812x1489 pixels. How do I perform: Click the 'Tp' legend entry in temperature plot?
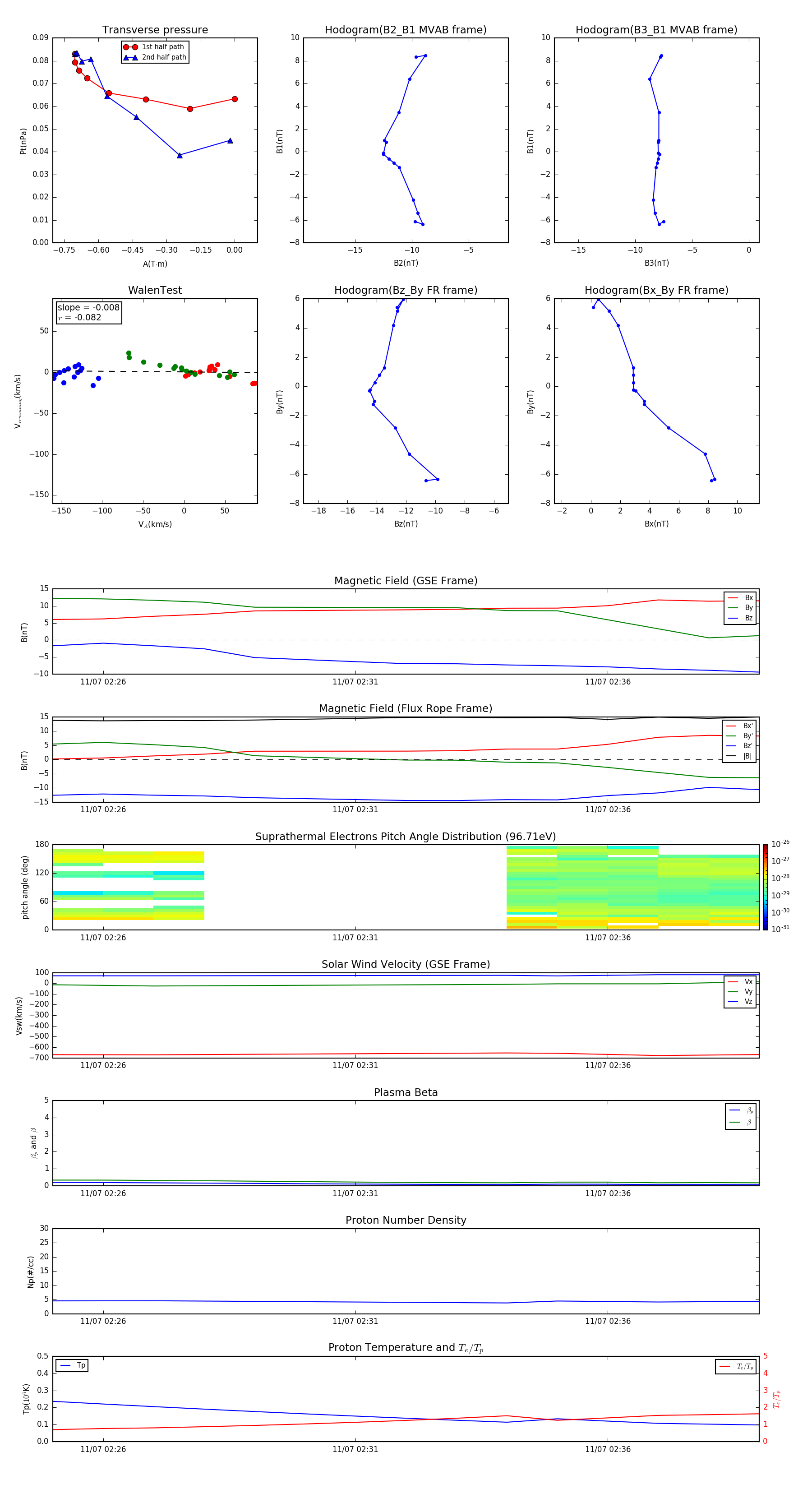click(x=72, y=1366)
